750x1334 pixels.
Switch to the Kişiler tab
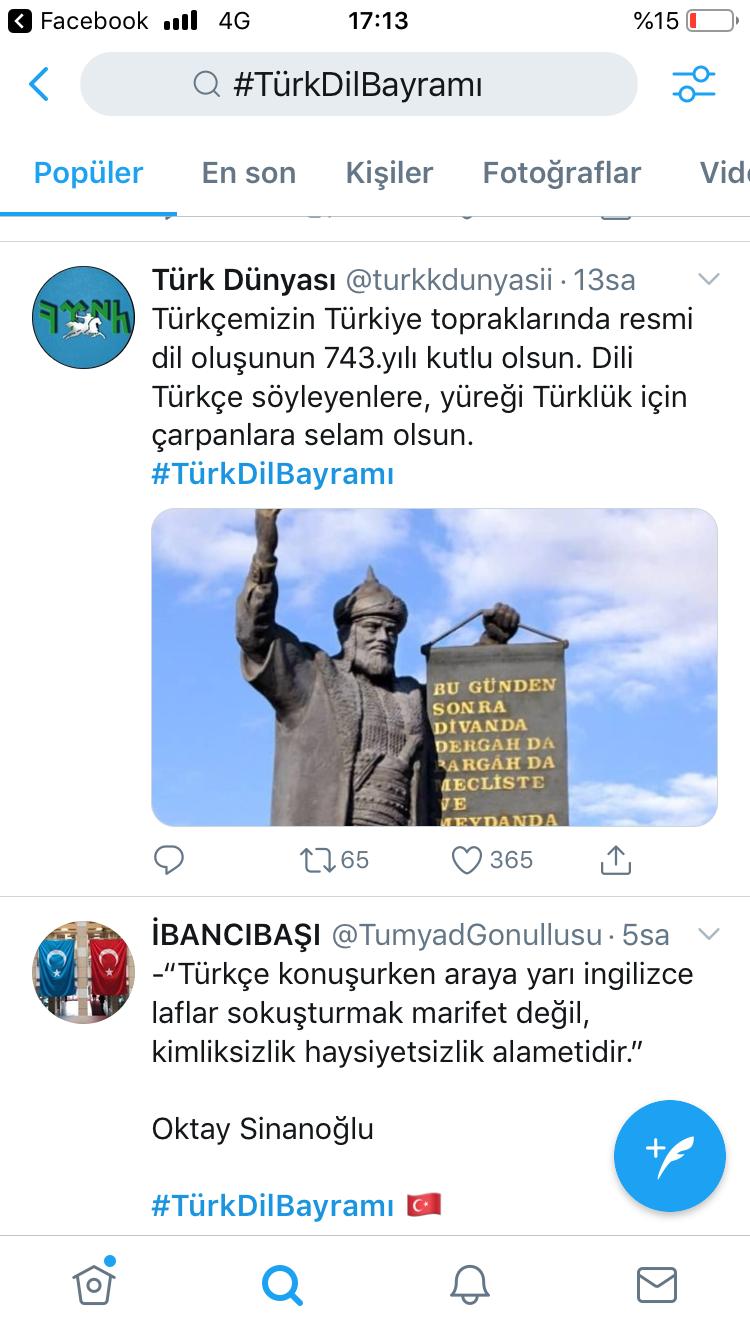(x=389, y=173)
